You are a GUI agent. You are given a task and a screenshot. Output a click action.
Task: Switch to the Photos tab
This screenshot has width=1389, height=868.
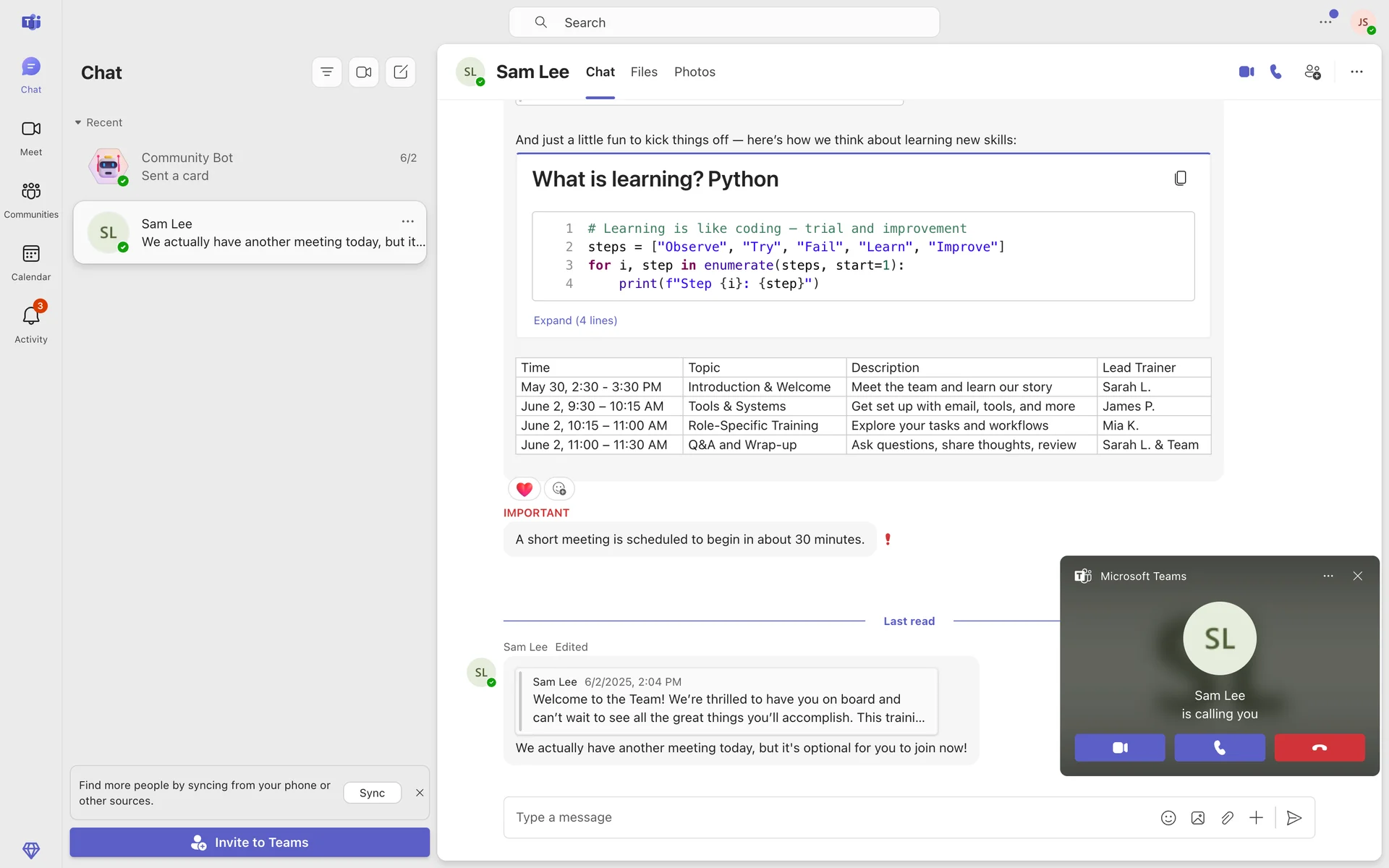pos(694,72)
